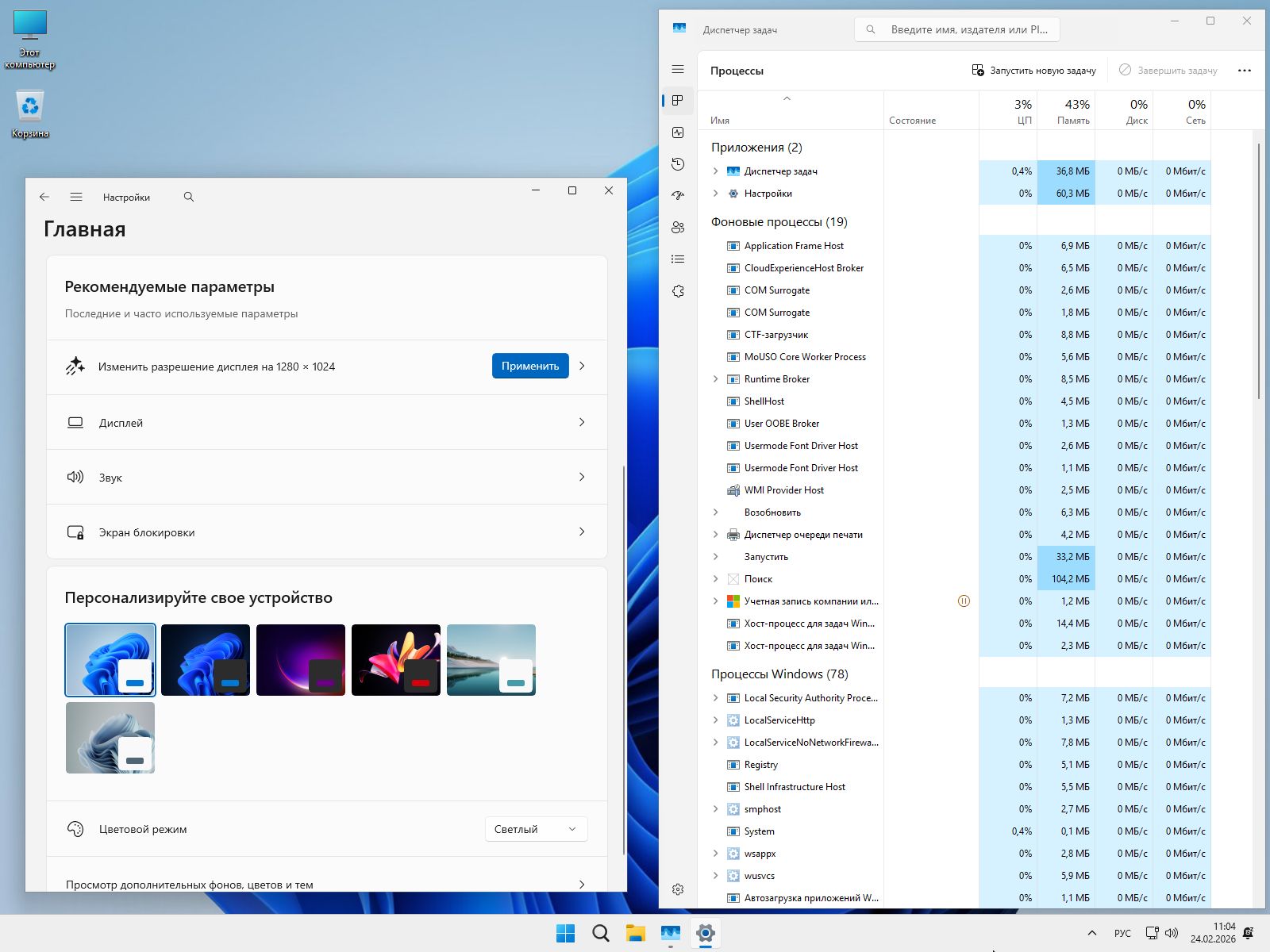This screenshot has height=952, width=1270.
Task: Toggle Task Manager hamburger navigation menu
Action: pos(678,70)
